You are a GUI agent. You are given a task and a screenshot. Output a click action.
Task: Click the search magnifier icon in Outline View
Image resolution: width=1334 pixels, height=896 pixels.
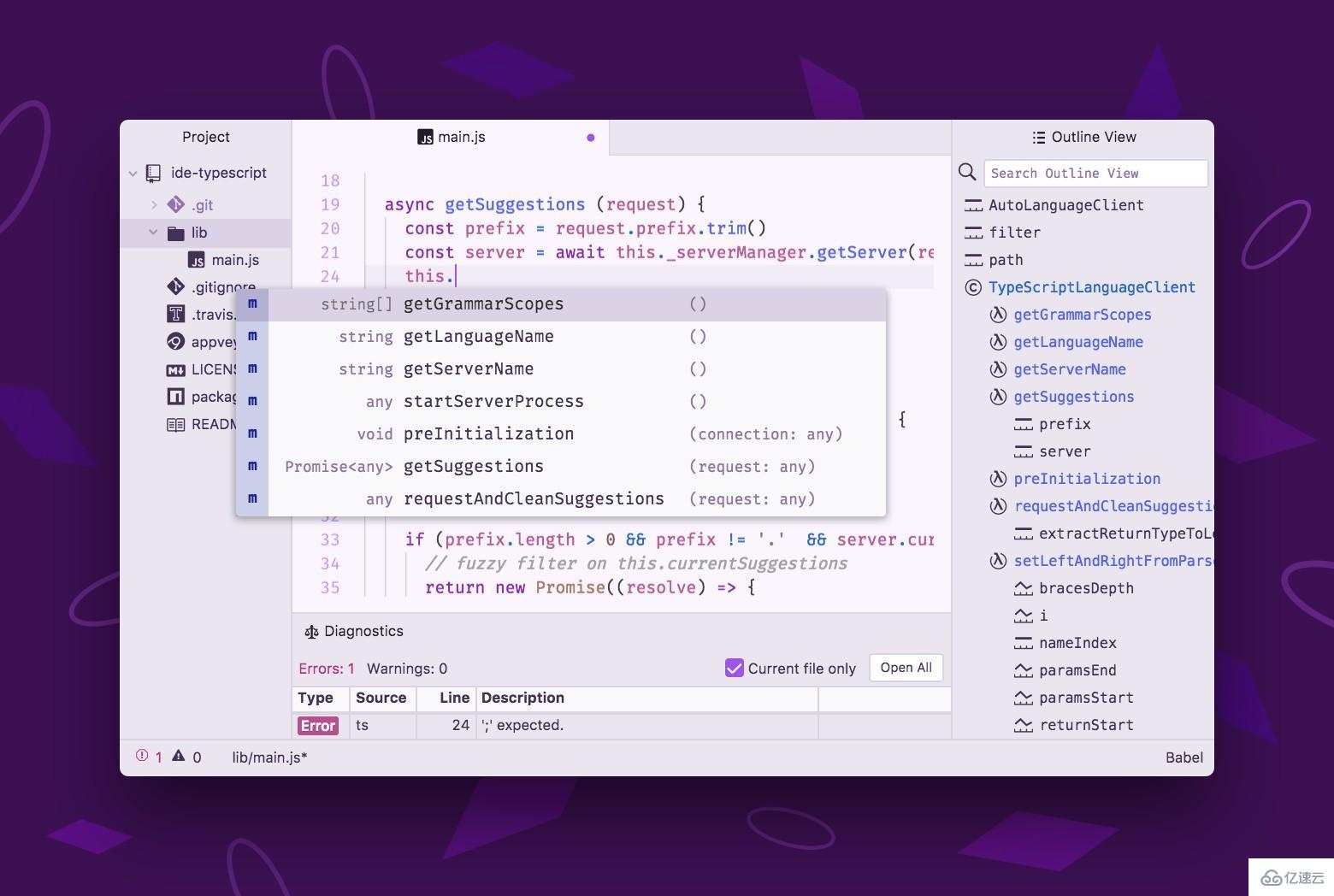point(967,172)
